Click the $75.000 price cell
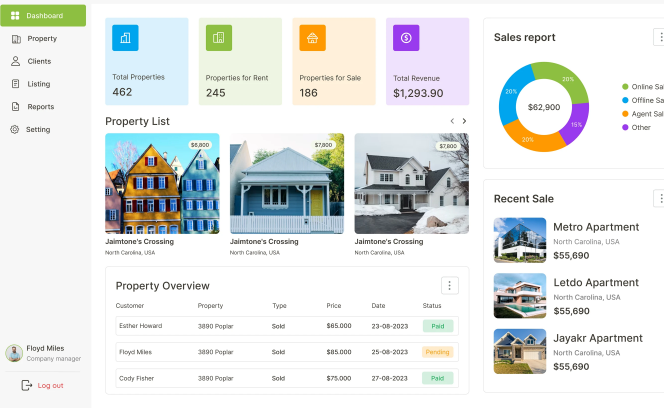The image size is (664, 415). click(339, 378)
